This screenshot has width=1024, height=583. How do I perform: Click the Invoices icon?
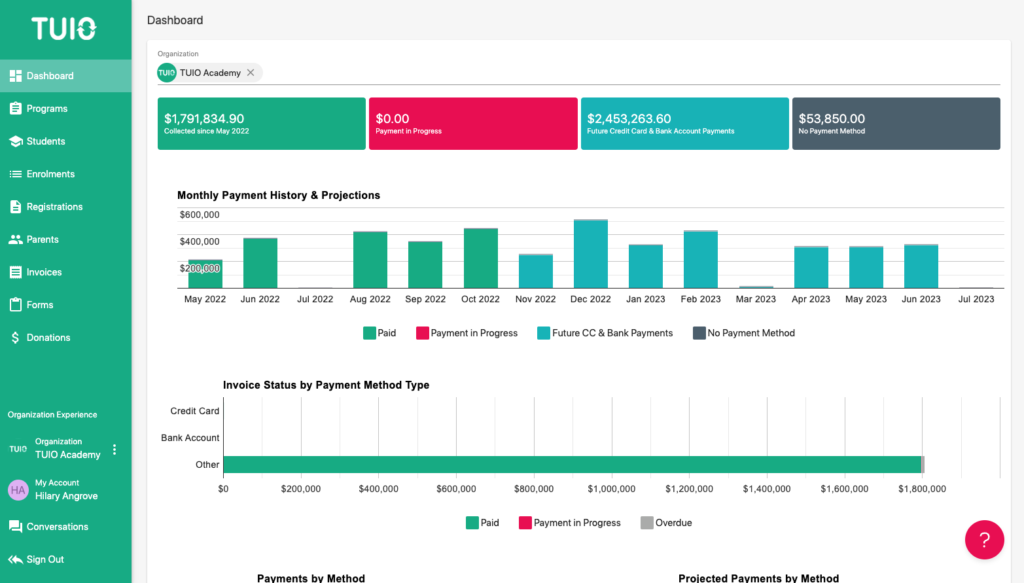tap(17, 271)
